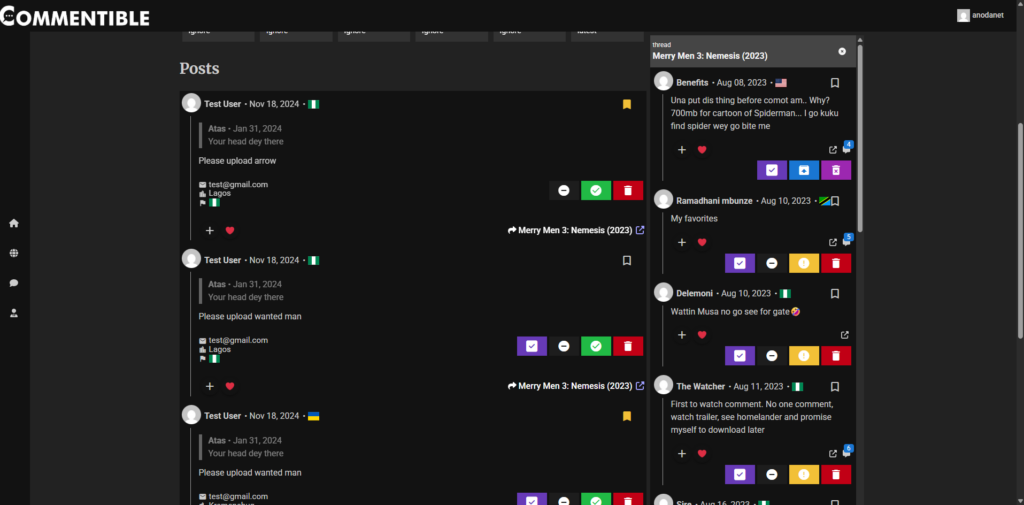This screenshot has width=1024, height=505.
Task: Open Delemoni comment in external link
Action: click(x=845, y=335)
